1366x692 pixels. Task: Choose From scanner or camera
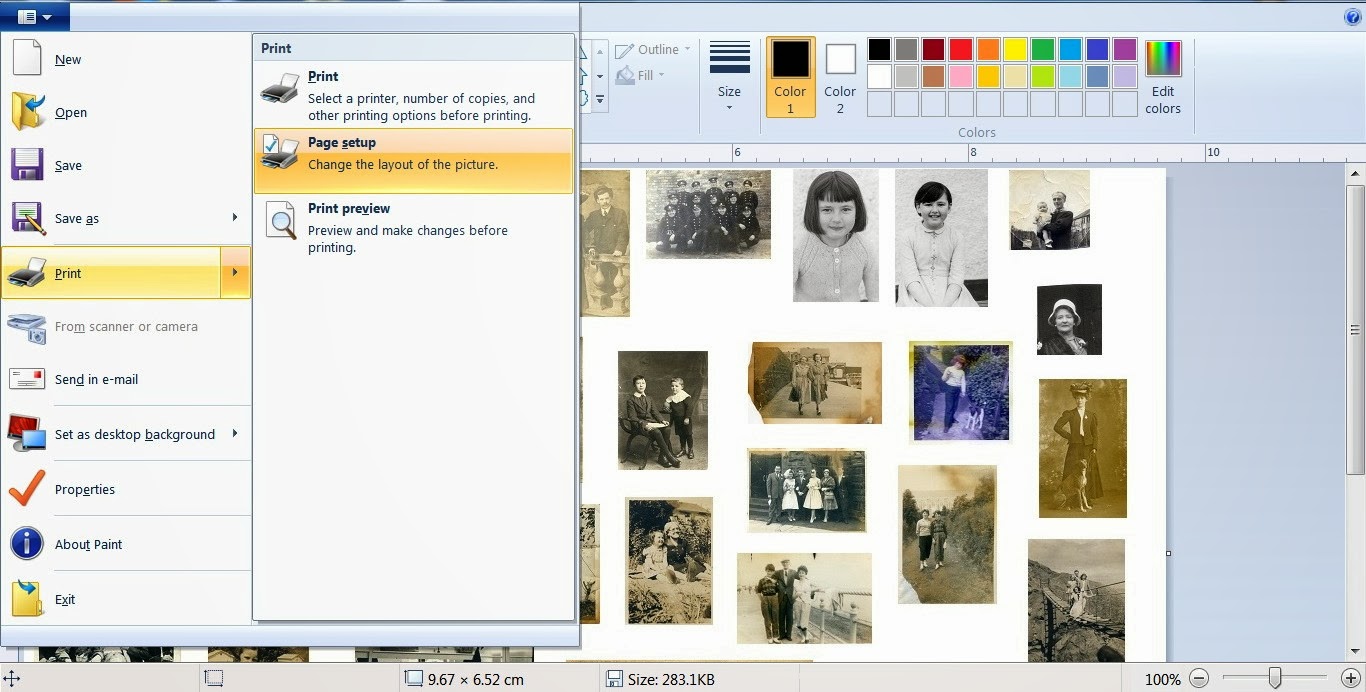pos(126,326)
